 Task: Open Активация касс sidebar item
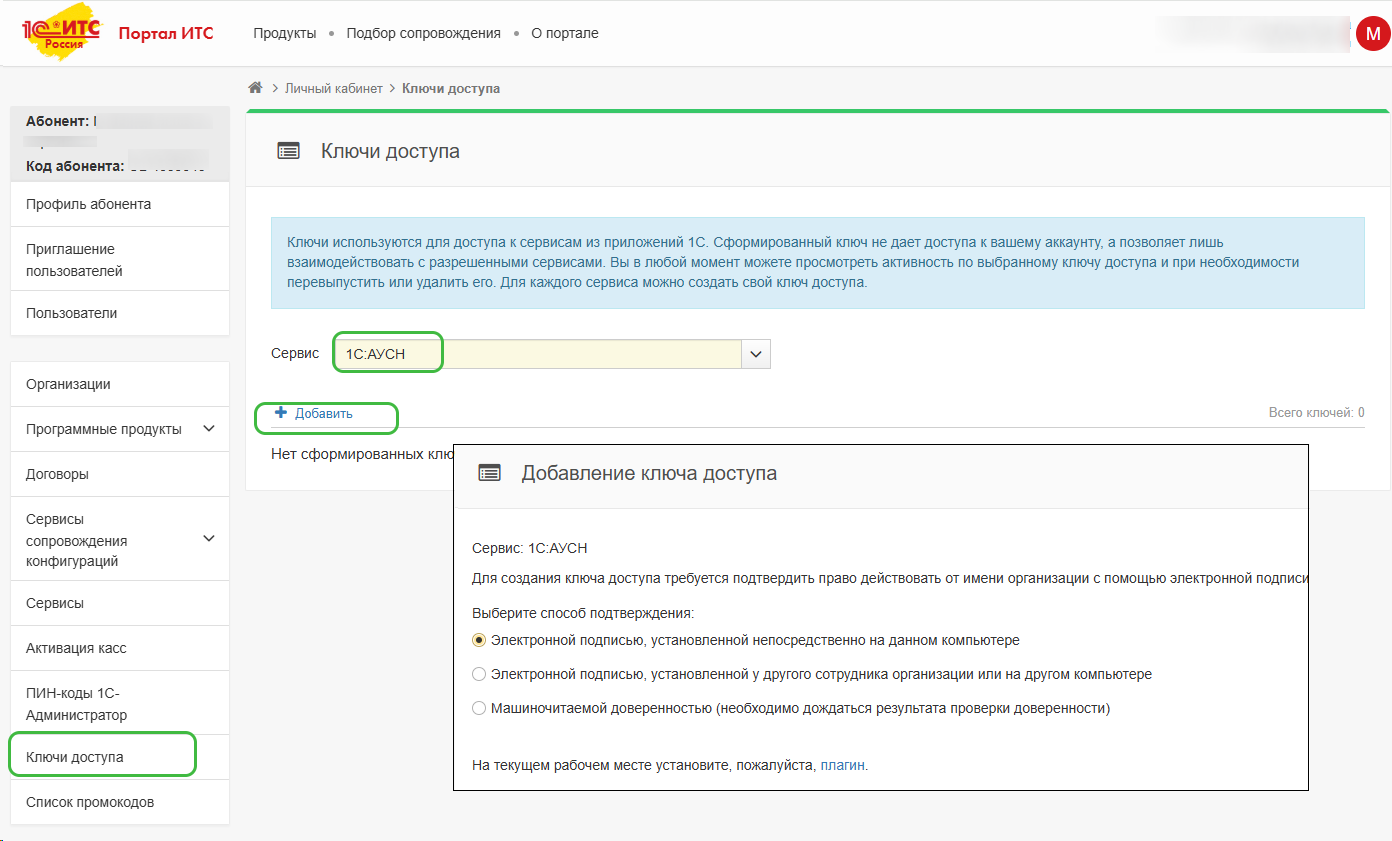tap(76, 648)
